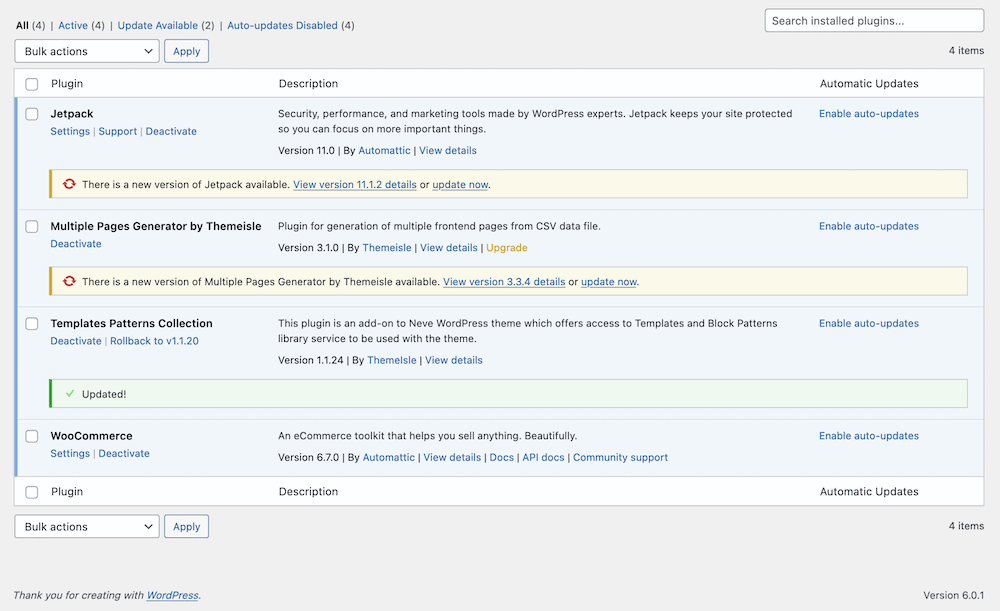Toggle the select-all plugins checkbox in header
The height and width of the screenshot is (611, 1000).
tap(31, 83)
